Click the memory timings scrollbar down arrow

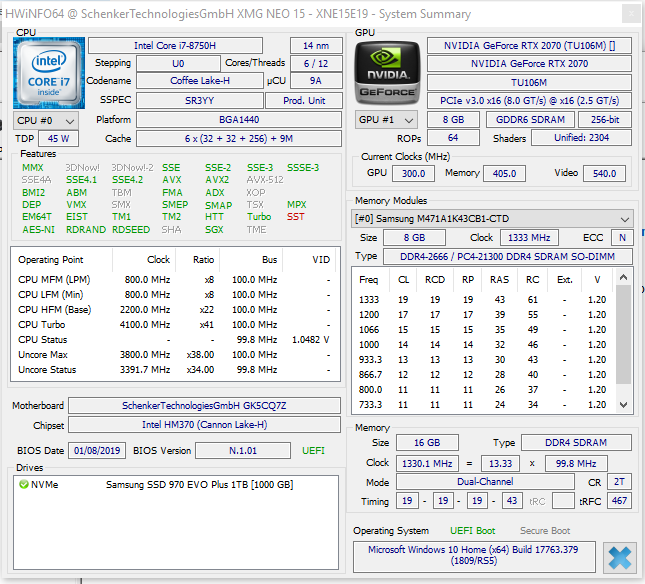[623, 405]
